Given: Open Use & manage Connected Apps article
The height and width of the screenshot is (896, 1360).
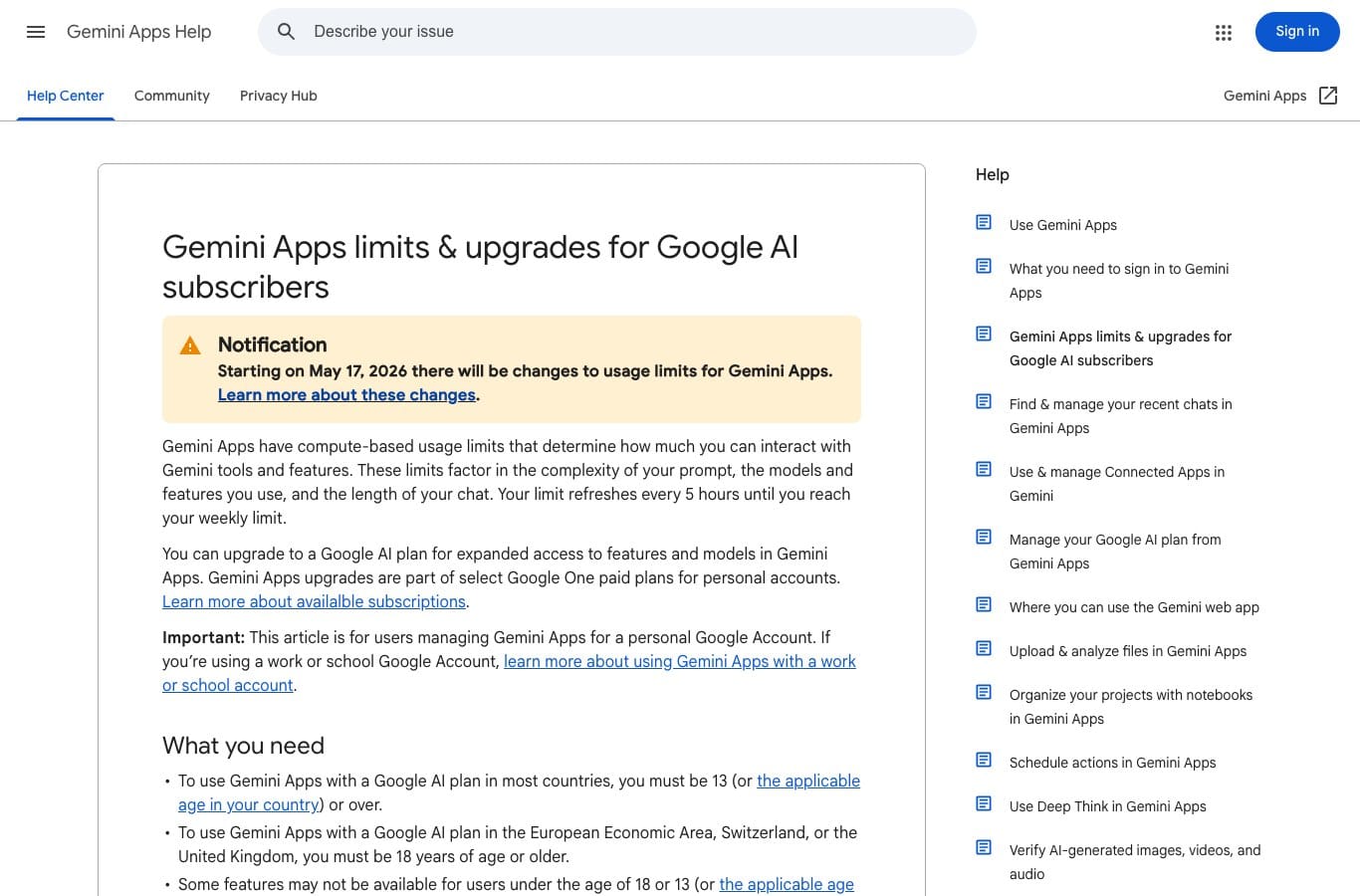Looking at the screenshot, I should click(x=1117, y=484).
